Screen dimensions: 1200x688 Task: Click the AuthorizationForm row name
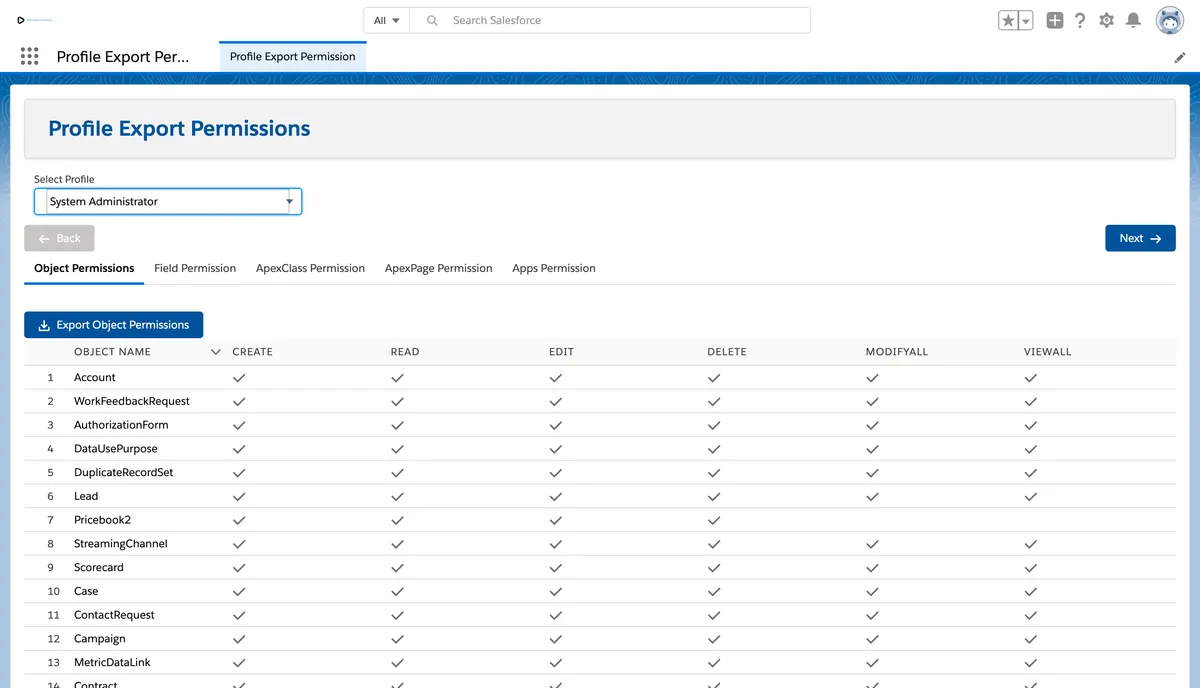121,425
